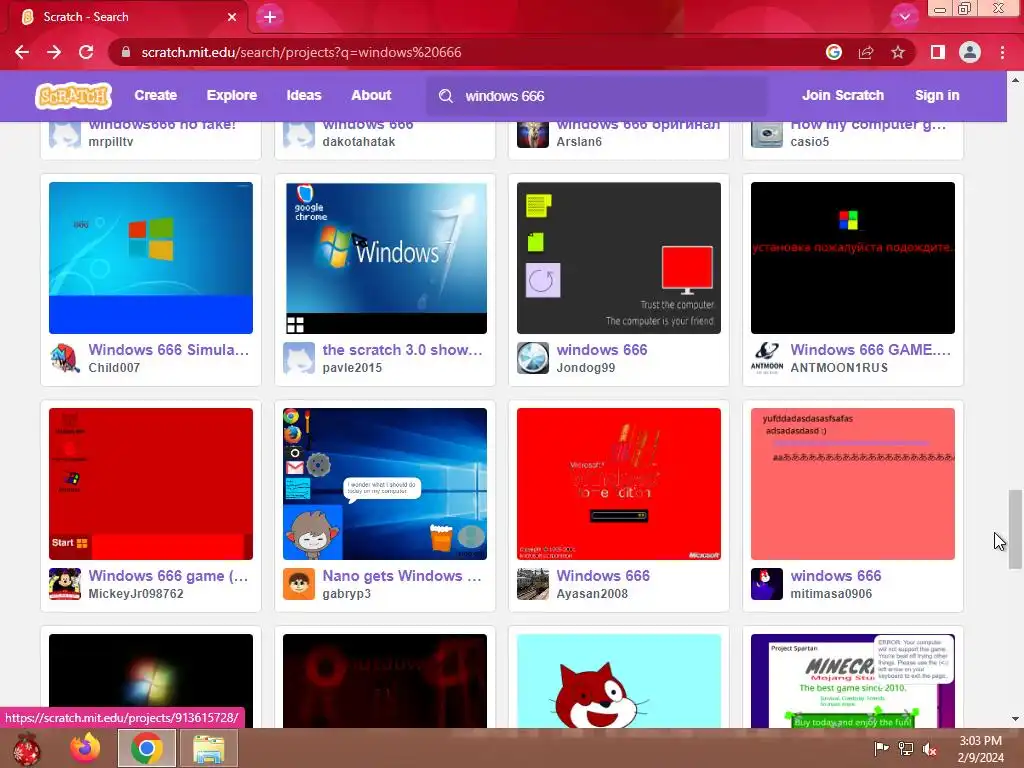Open the red Microsoft boot screen thumbnail
Viewport: 1024px width, 768px height.
coord(619,484)
